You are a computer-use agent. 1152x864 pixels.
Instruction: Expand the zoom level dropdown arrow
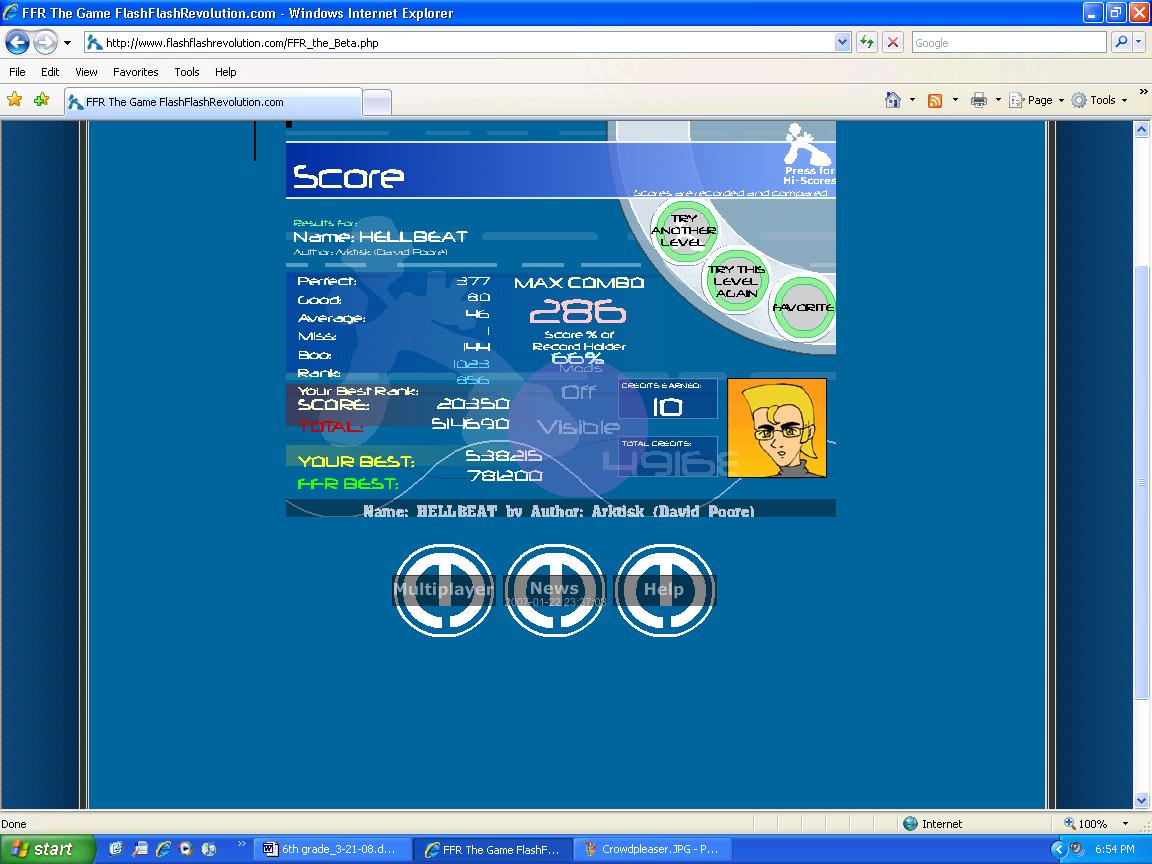1125,824
